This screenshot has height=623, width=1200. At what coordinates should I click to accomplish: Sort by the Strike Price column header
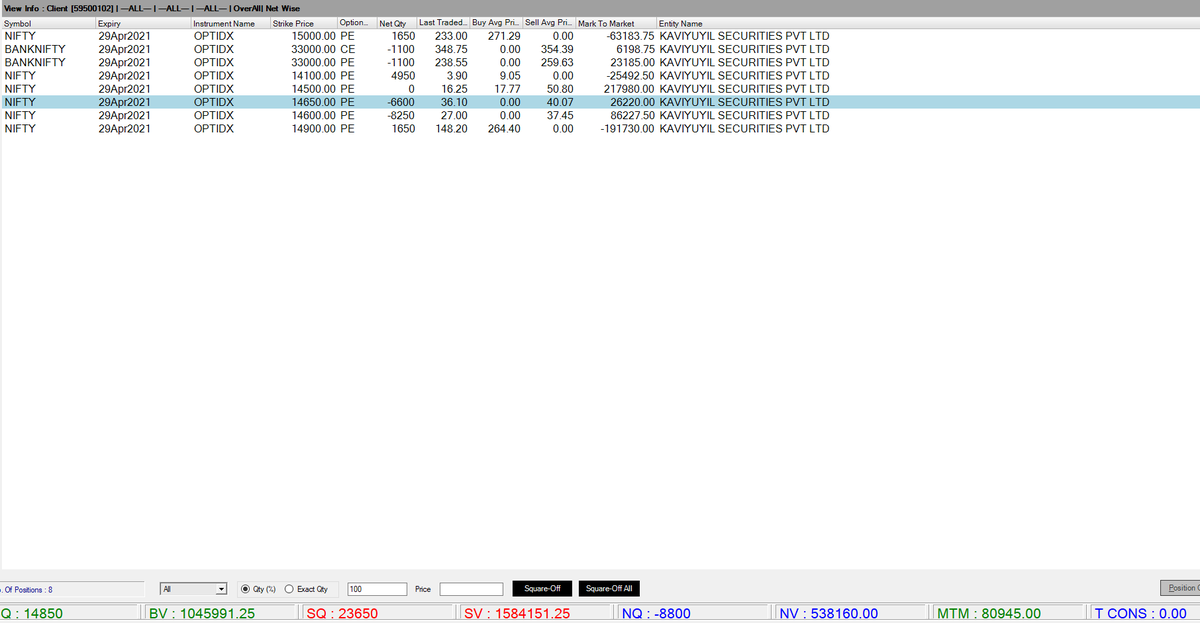[303, 23]
